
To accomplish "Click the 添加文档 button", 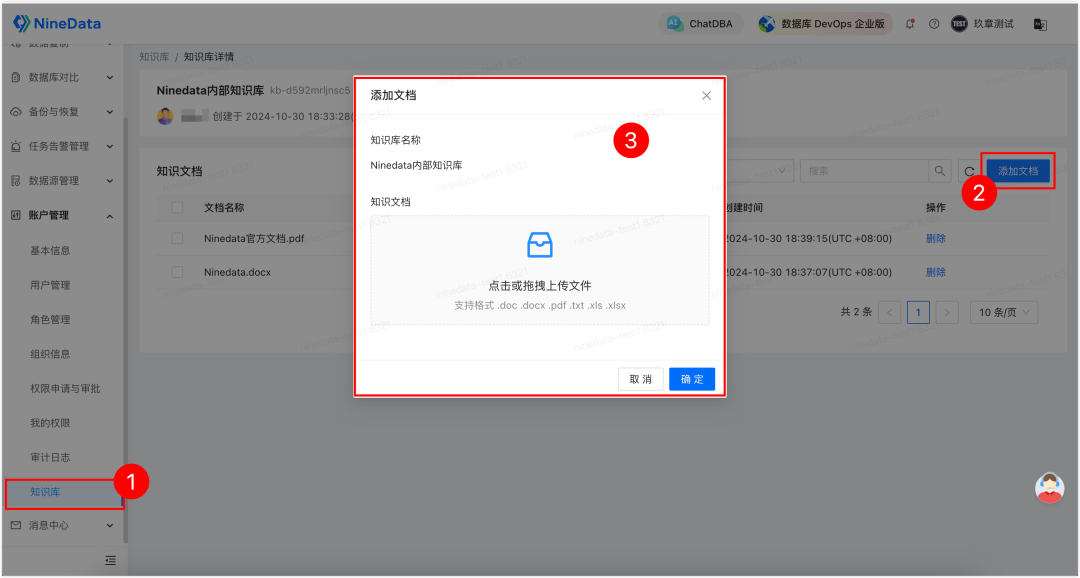I will click(1018, 171).
